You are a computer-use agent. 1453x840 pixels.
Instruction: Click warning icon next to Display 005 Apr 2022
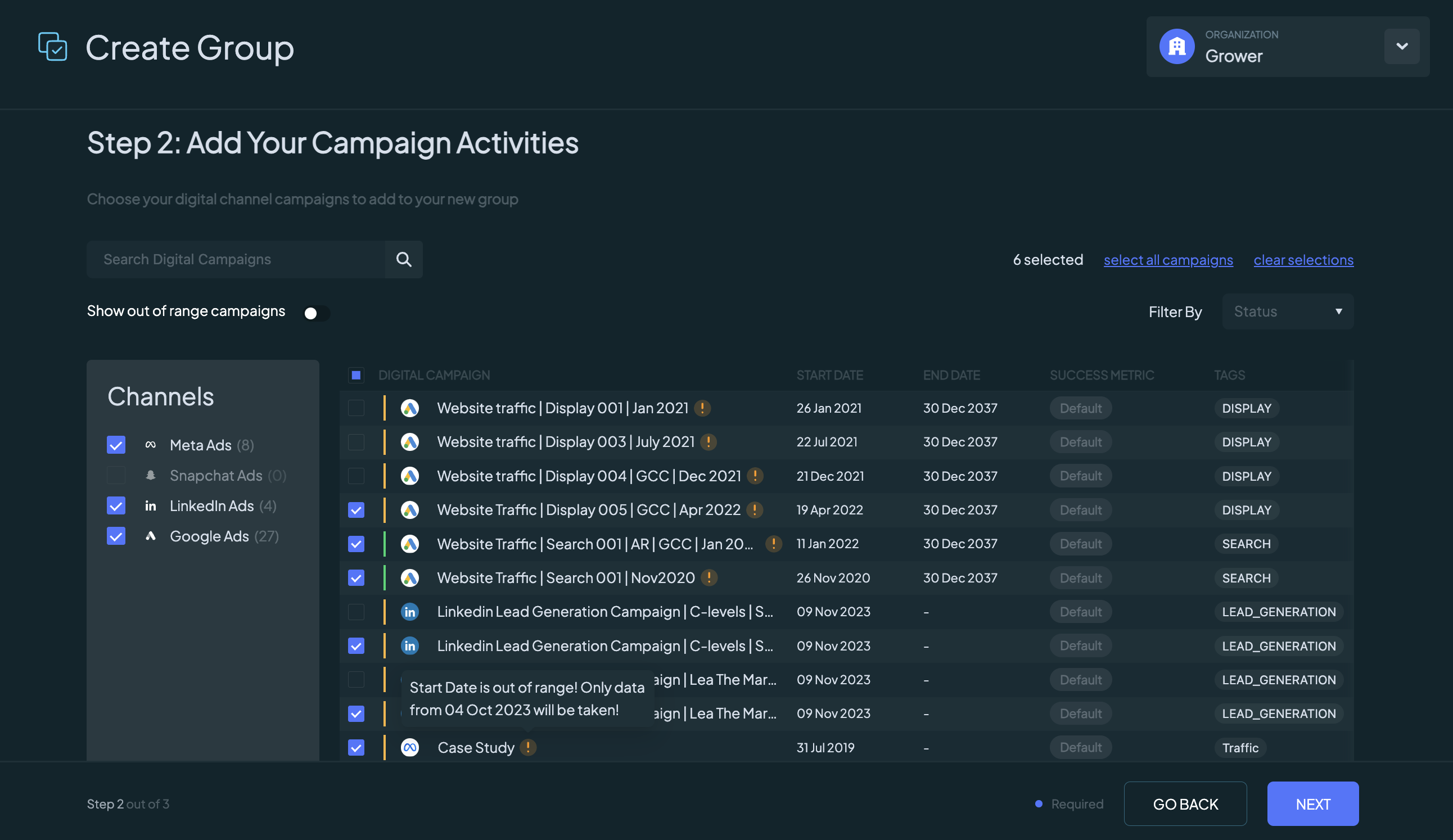coord(754,509)
